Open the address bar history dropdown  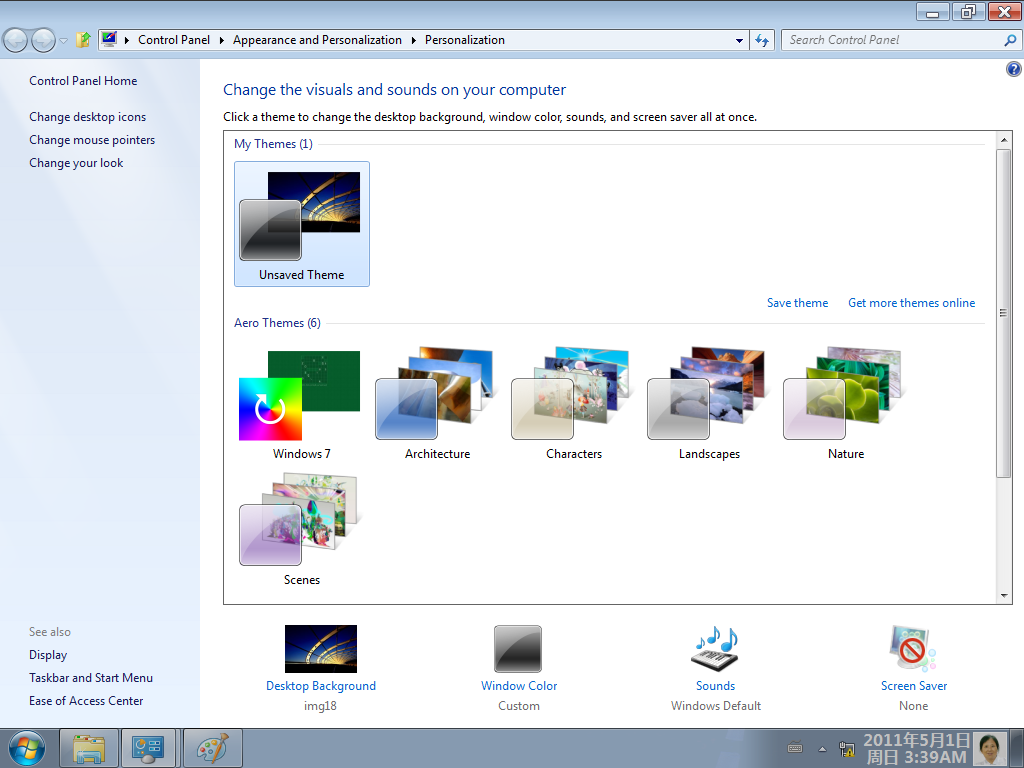point(739,40)
